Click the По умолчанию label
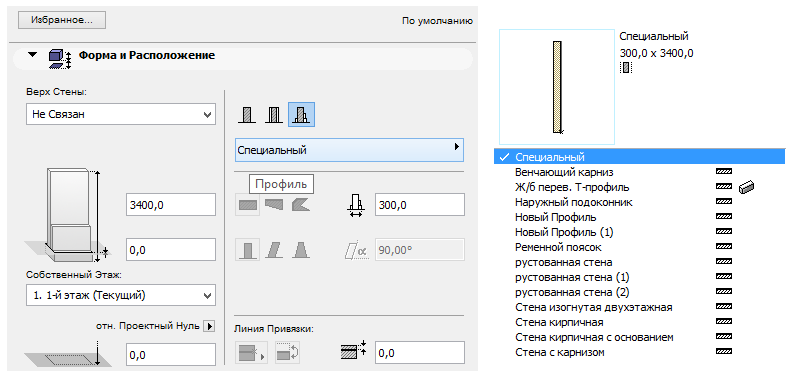The height and width of the screenshot is (378, 800). [x=437, y=21]
